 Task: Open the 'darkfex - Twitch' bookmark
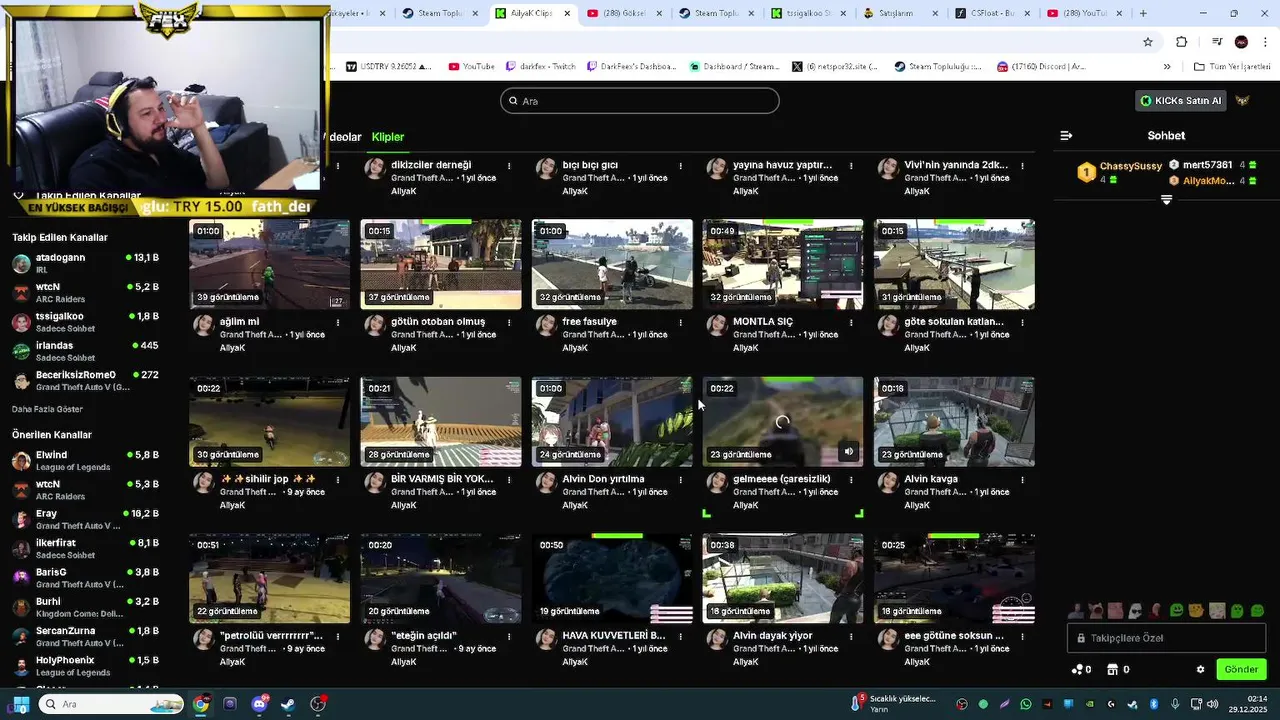(541, 67)
